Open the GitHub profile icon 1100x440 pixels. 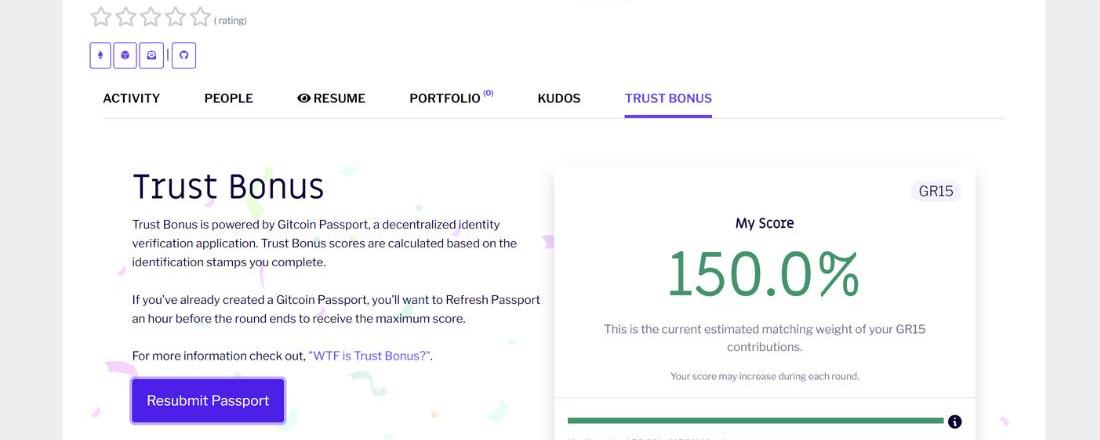point(183,55)
